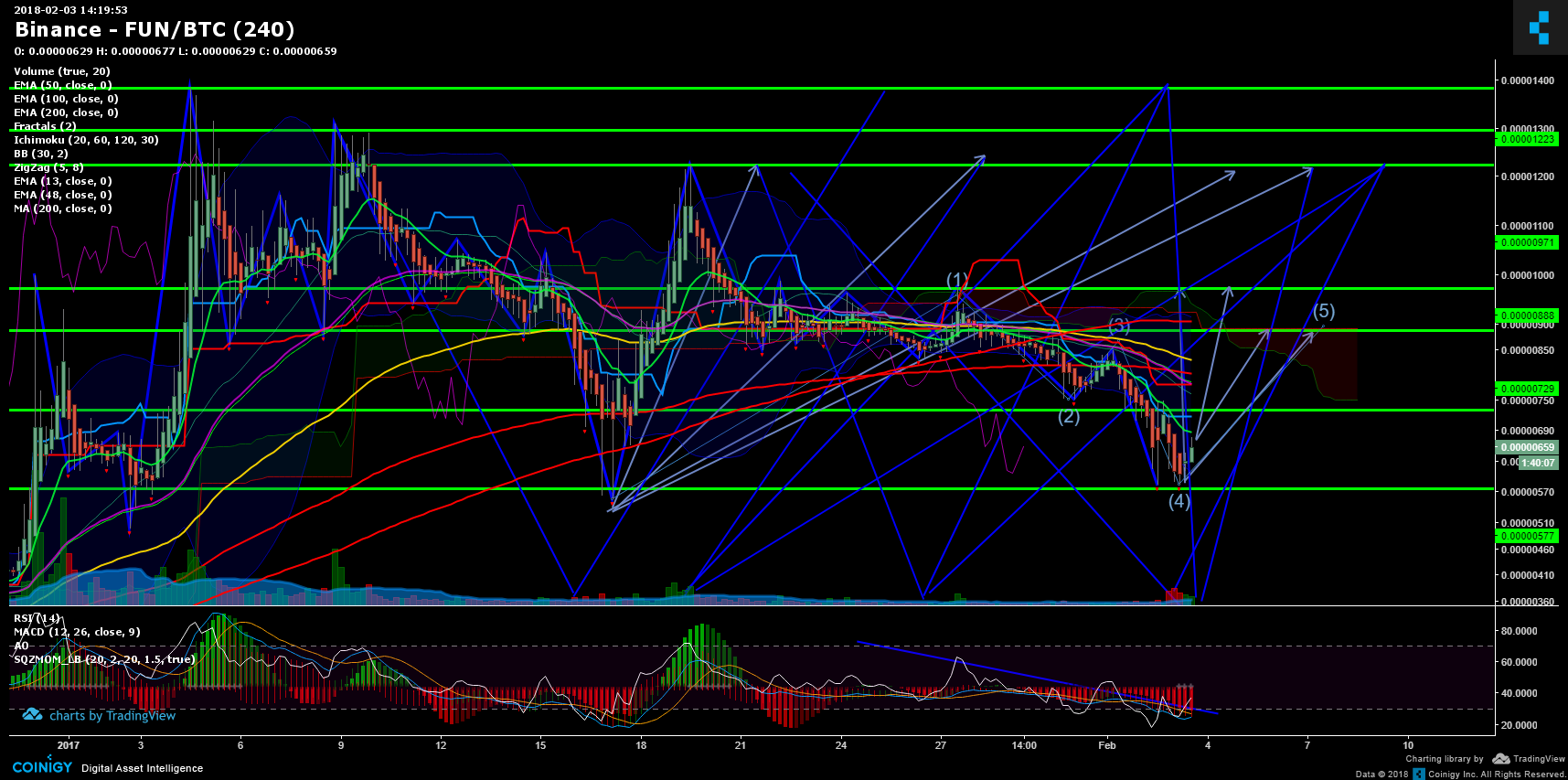Select the 'EMA (200, close, 0)' indicator label
The width and height of the screenshot is (1568, 780).
click(x=66, y=112)
